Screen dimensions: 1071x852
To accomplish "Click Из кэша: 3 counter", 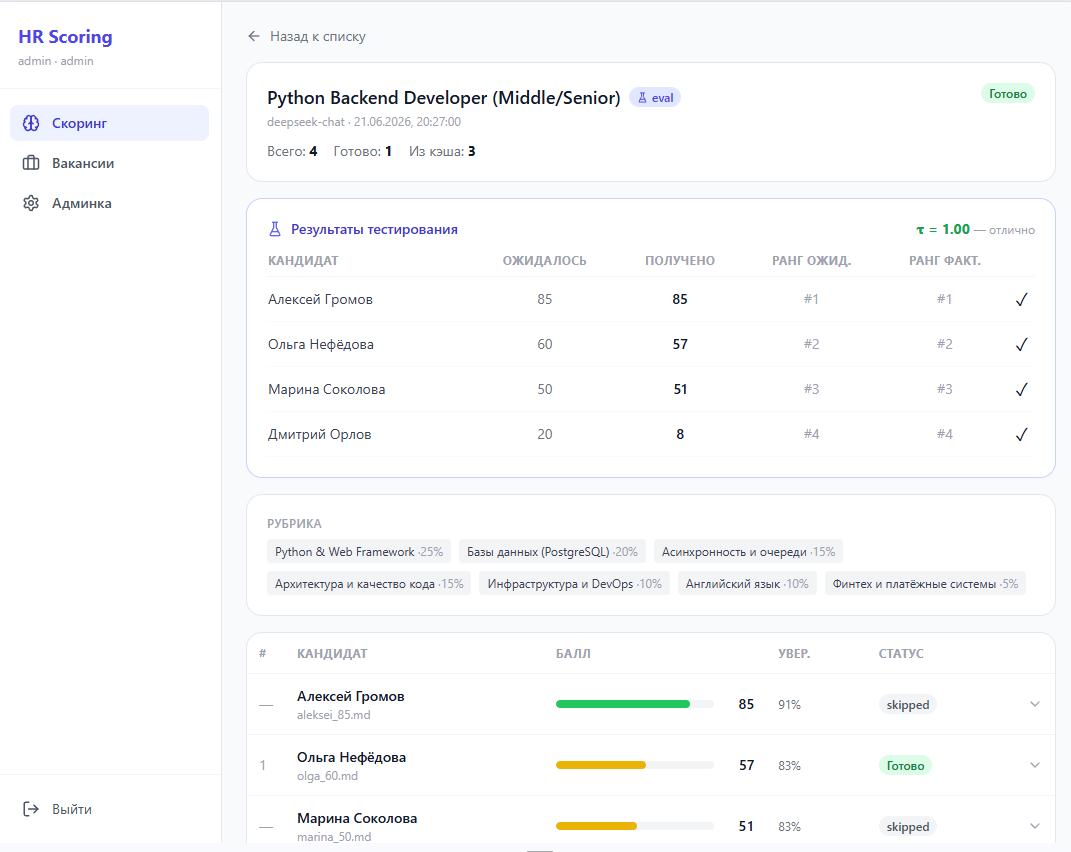I will point(442,152).
